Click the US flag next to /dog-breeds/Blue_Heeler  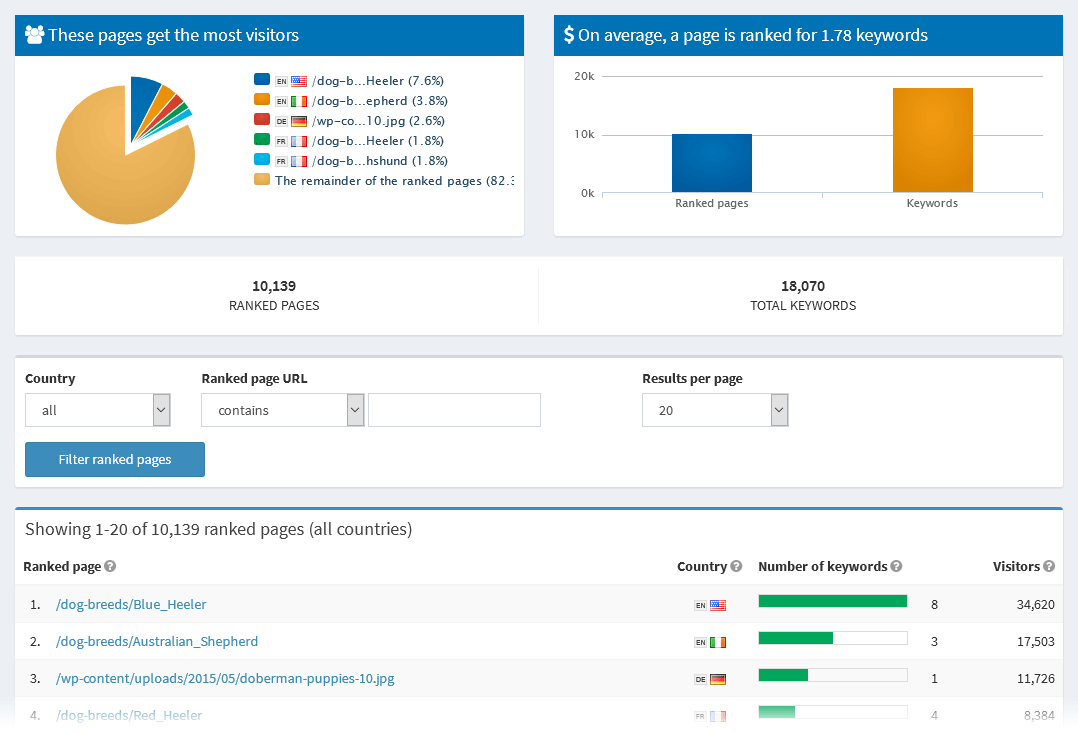pos(719,603)
